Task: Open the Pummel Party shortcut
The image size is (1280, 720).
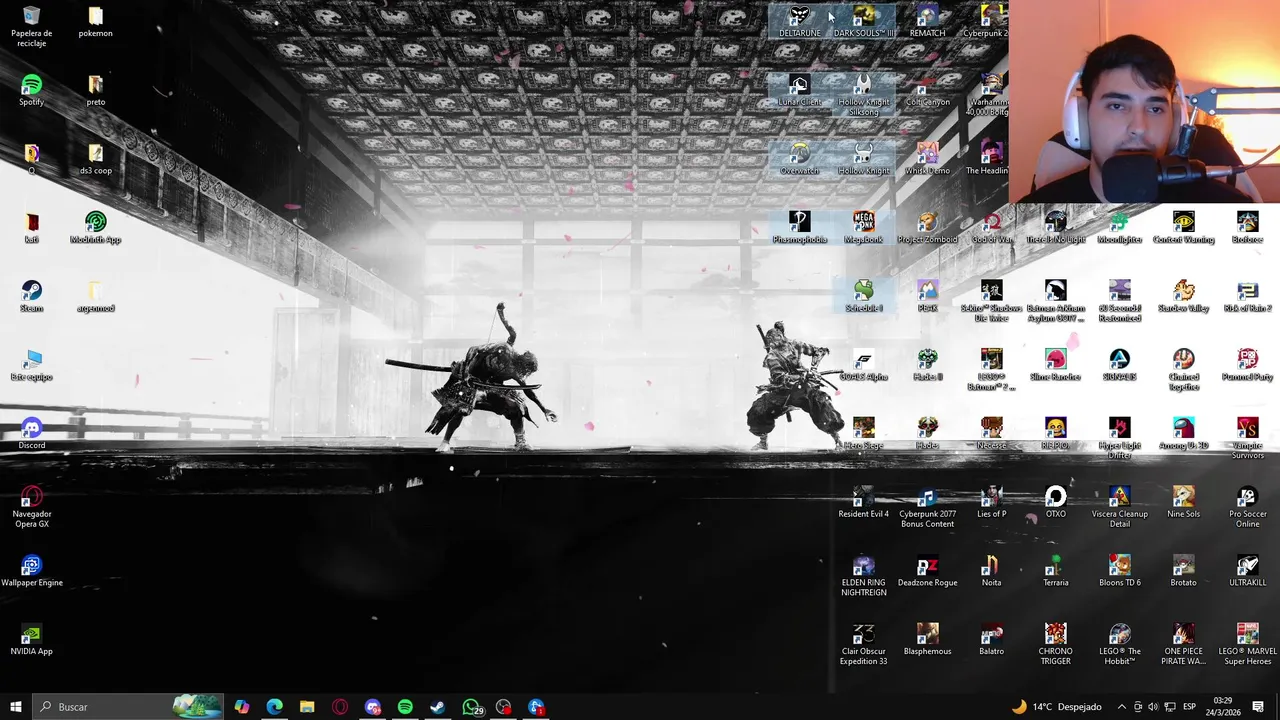Action: (1247, 365)
